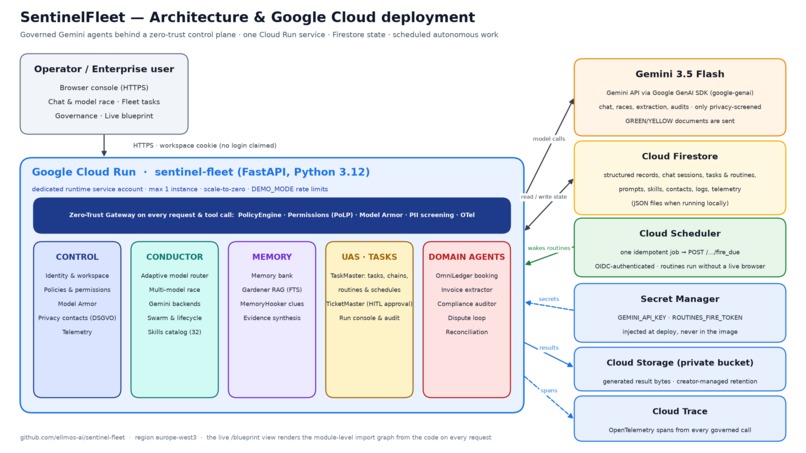Click 'Compliance auditor' entry

click(467, 304)
